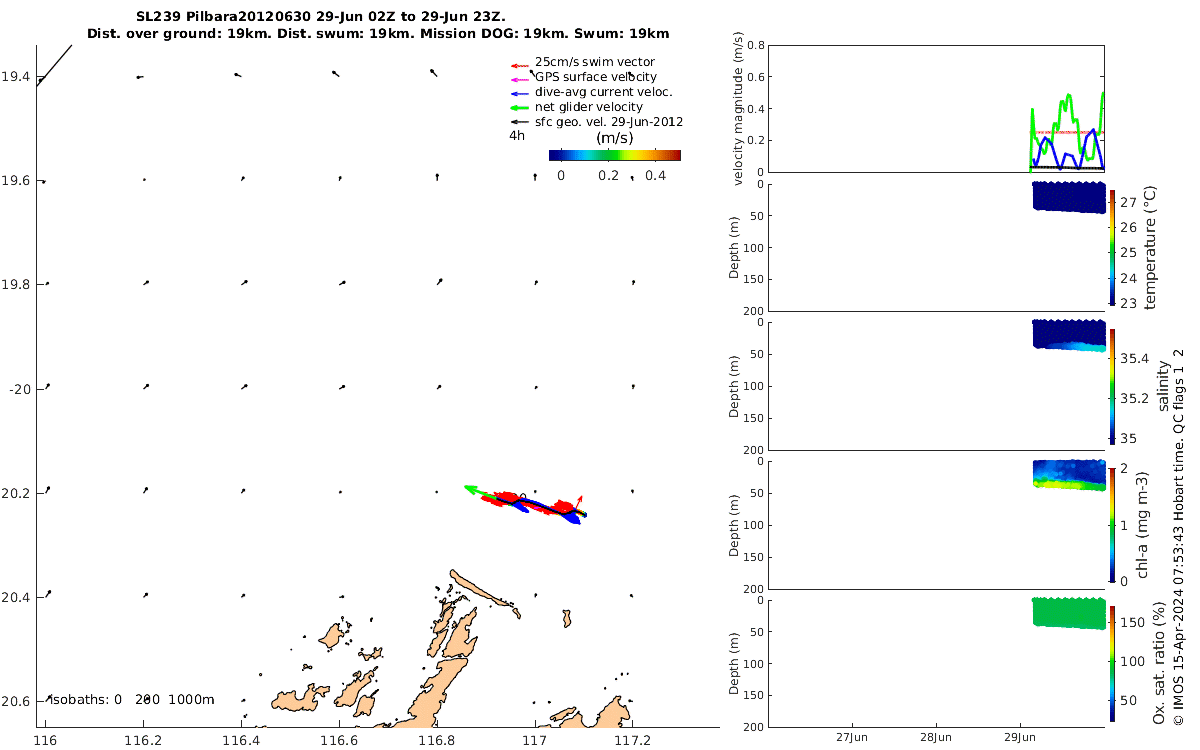Viewport: 1200px width, 750px height.
Task: Click the 'salinity' colorbar label
Action: coord(1162,385)
